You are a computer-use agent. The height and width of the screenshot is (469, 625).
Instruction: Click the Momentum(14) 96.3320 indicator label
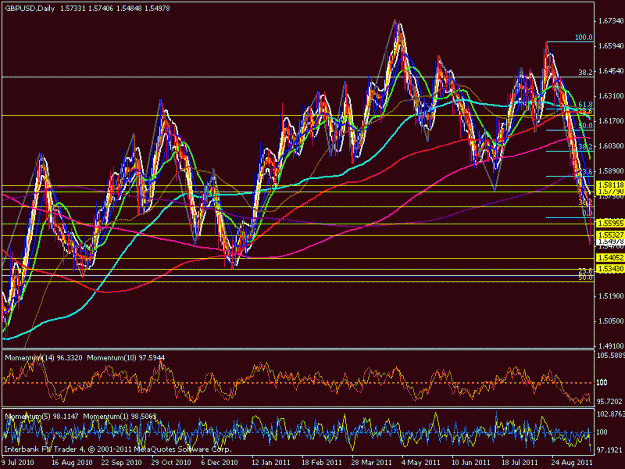tap(43, 358)
